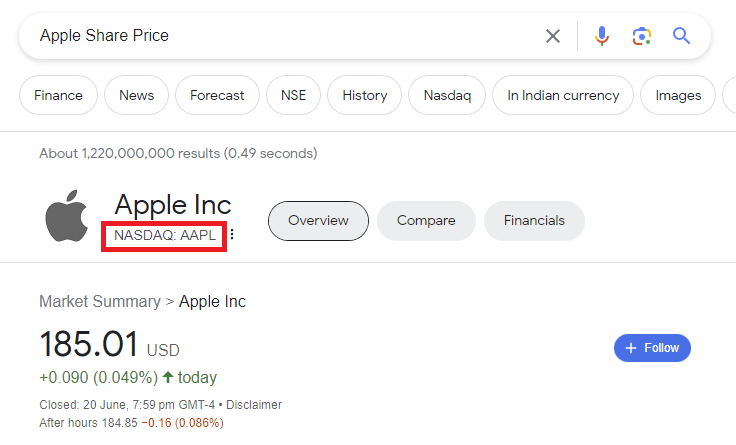
Task: Click the blue search magnifier icon
Action: [682, 36]
